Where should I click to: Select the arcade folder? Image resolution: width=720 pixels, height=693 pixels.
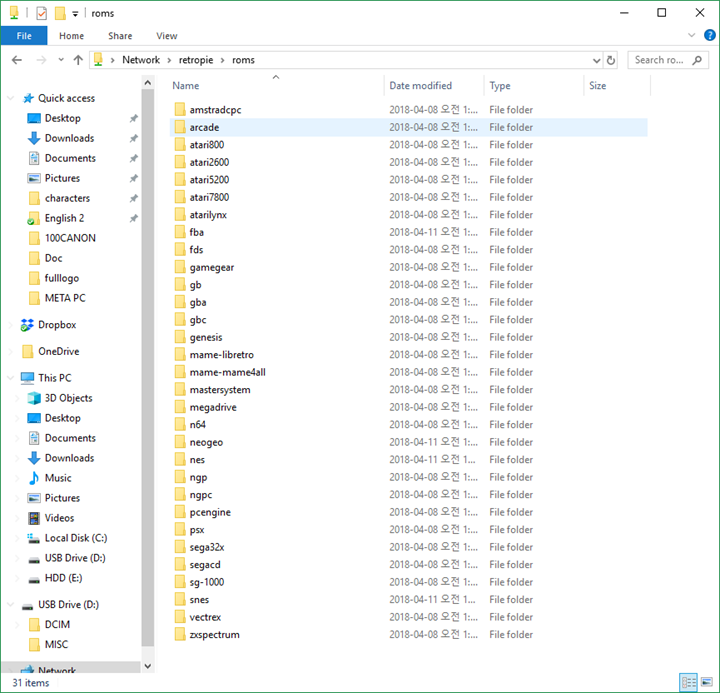(x=204, y=127)
